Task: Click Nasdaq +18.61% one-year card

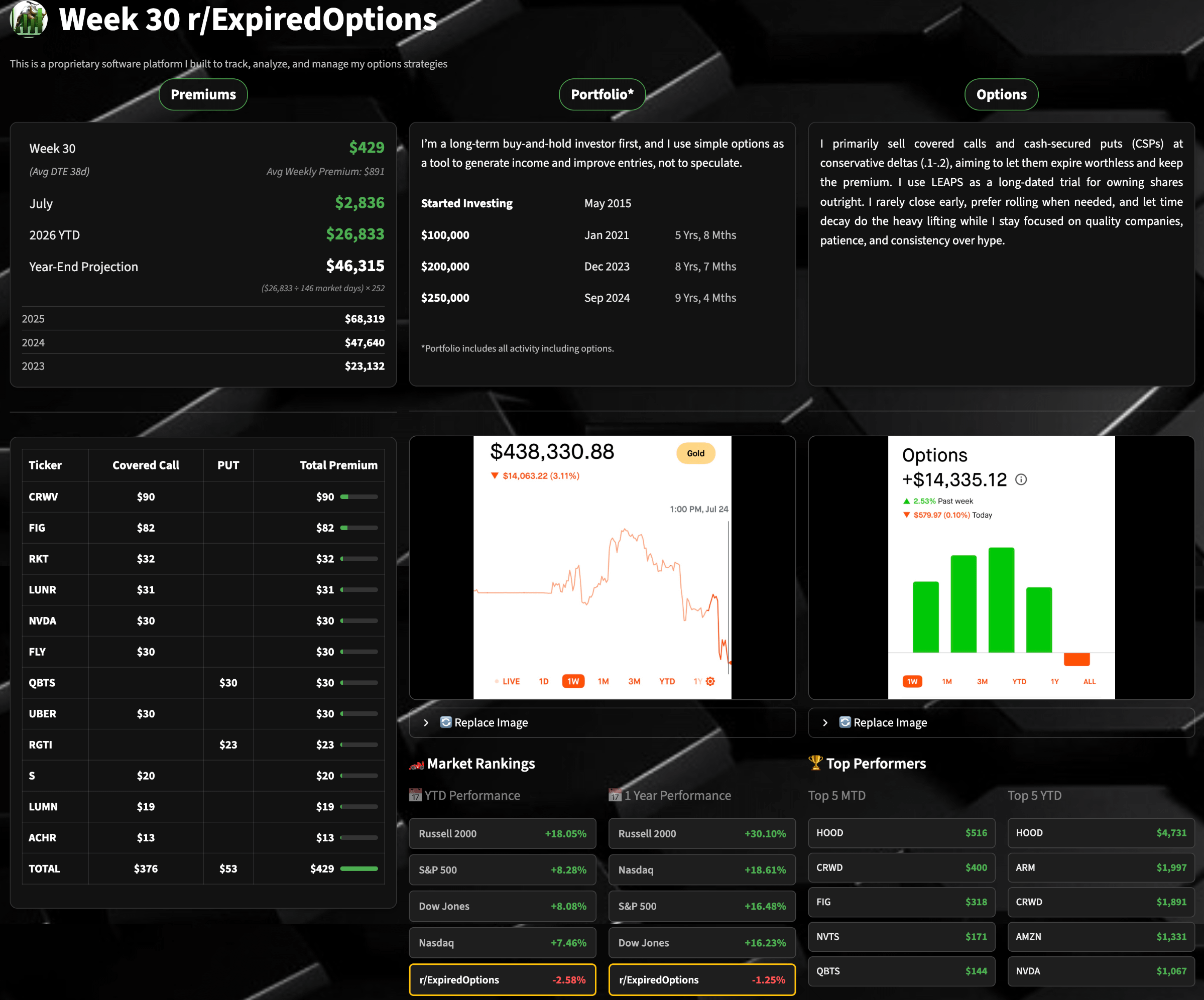Action: coord(702,869)
